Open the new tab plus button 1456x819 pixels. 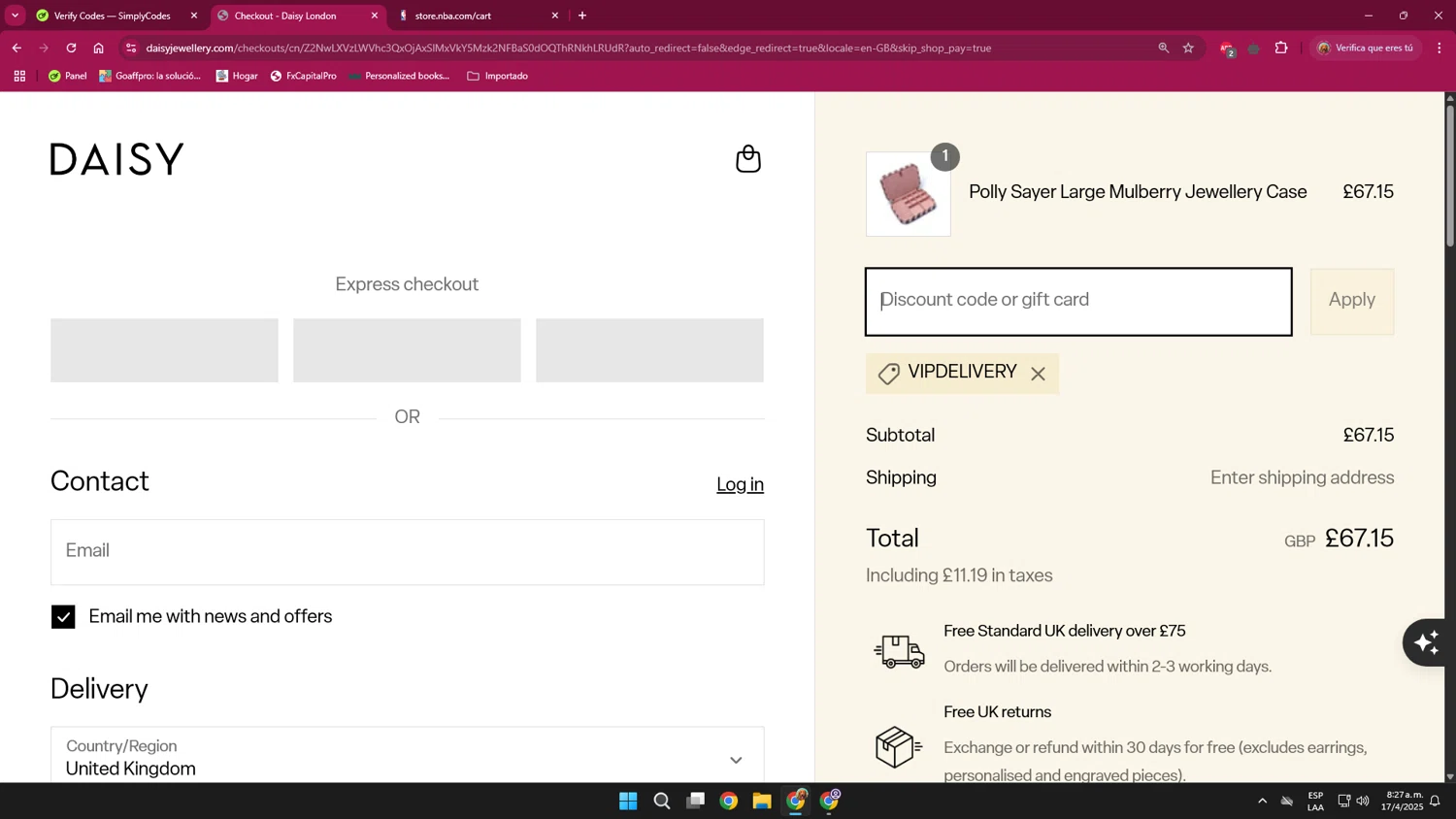[x=582, y=16]
